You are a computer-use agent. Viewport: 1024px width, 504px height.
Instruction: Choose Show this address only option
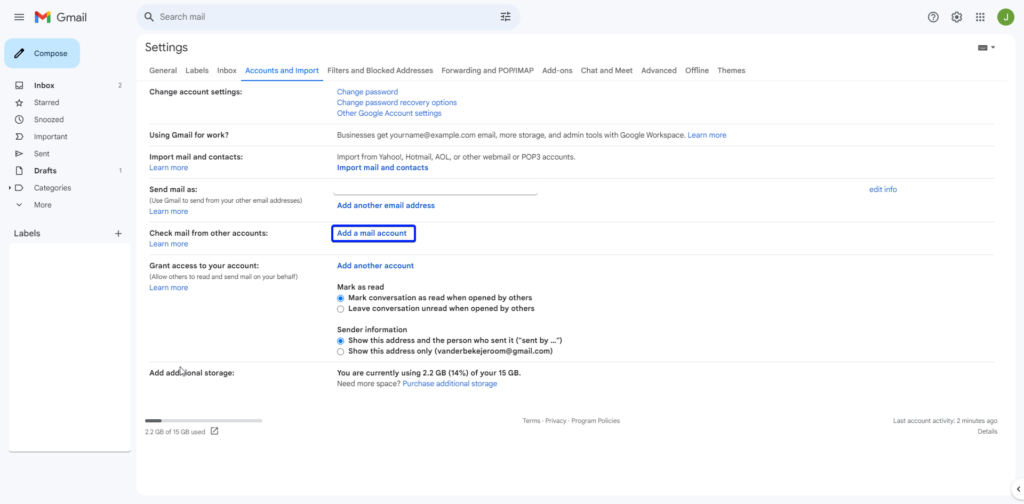(341, 352)
